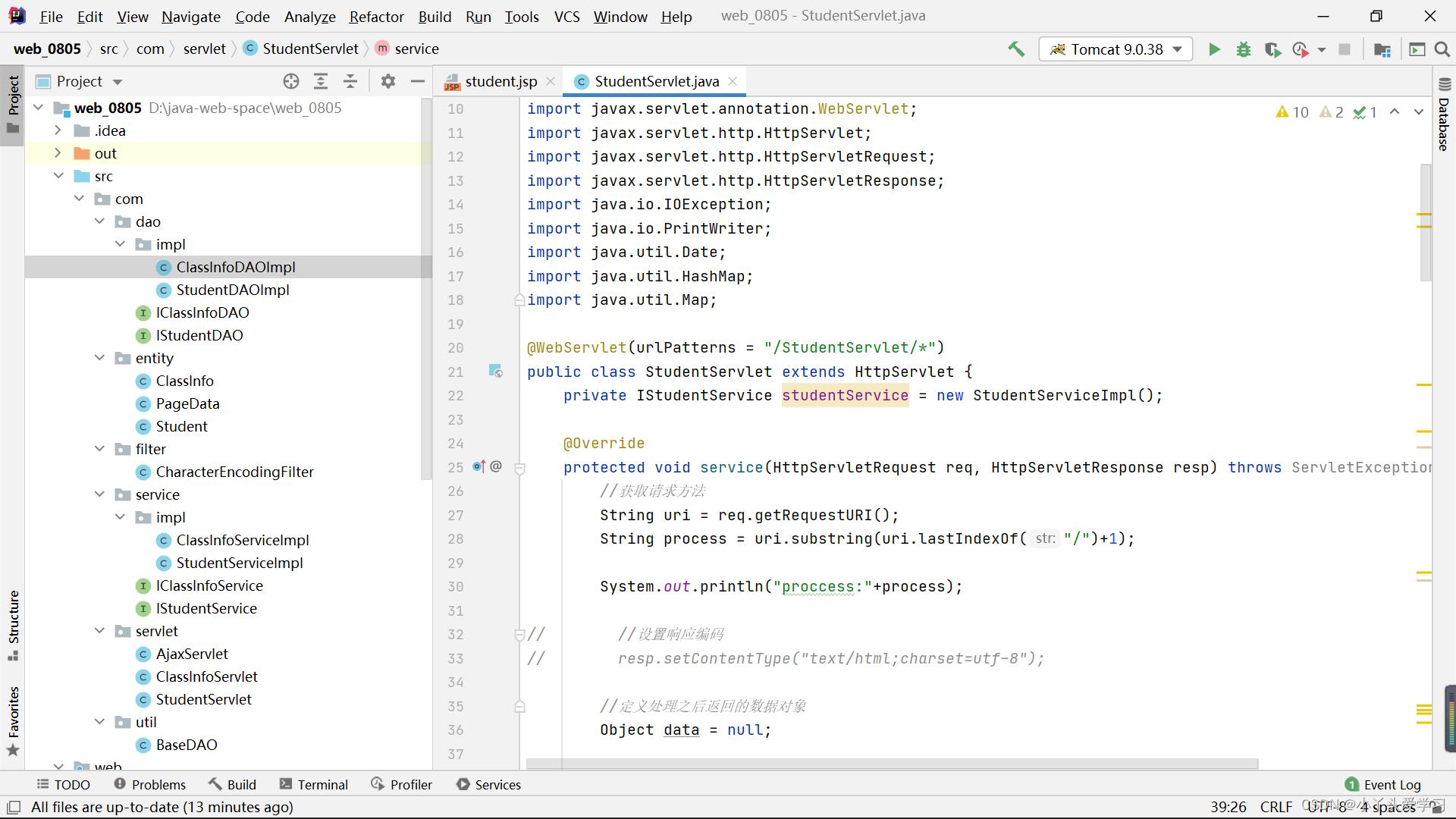Open the Favorites tool window
The image size is (1456, 819).
[13, 721]
